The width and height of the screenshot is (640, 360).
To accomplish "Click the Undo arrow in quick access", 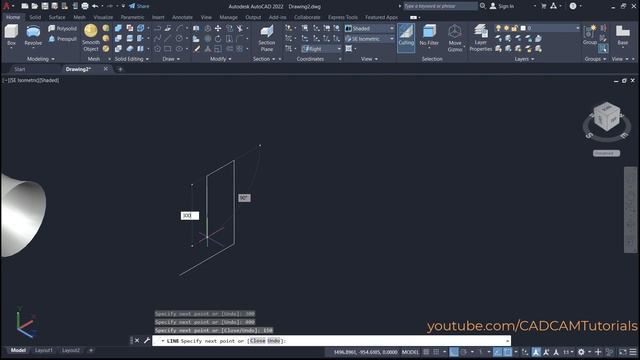I will click(x=95, y=6).
